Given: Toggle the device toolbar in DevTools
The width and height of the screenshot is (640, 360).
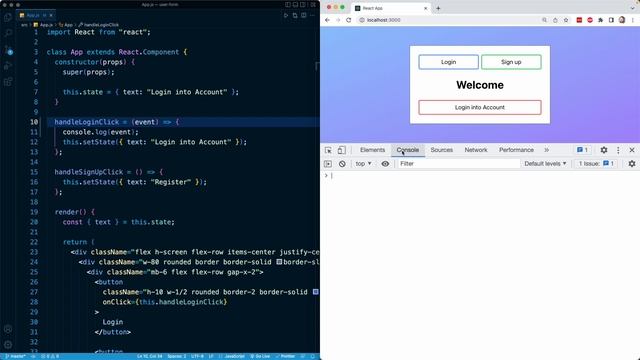Looking at the screenshot, I should (341, 150).
